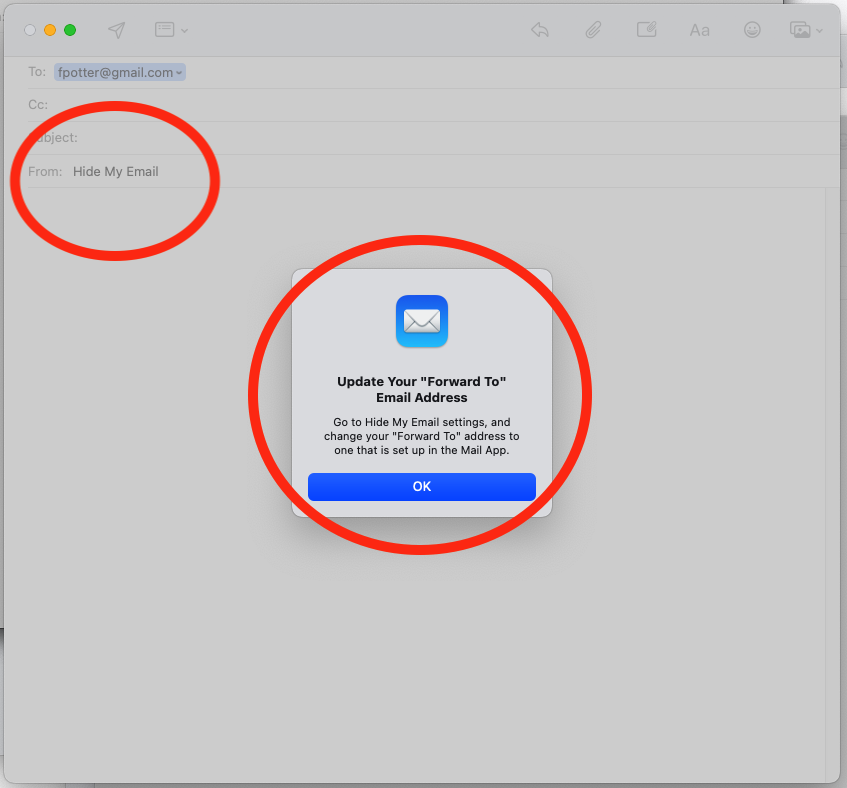Send the message with paper plane icon
The image size is (847, 788).
pos(116,30)
